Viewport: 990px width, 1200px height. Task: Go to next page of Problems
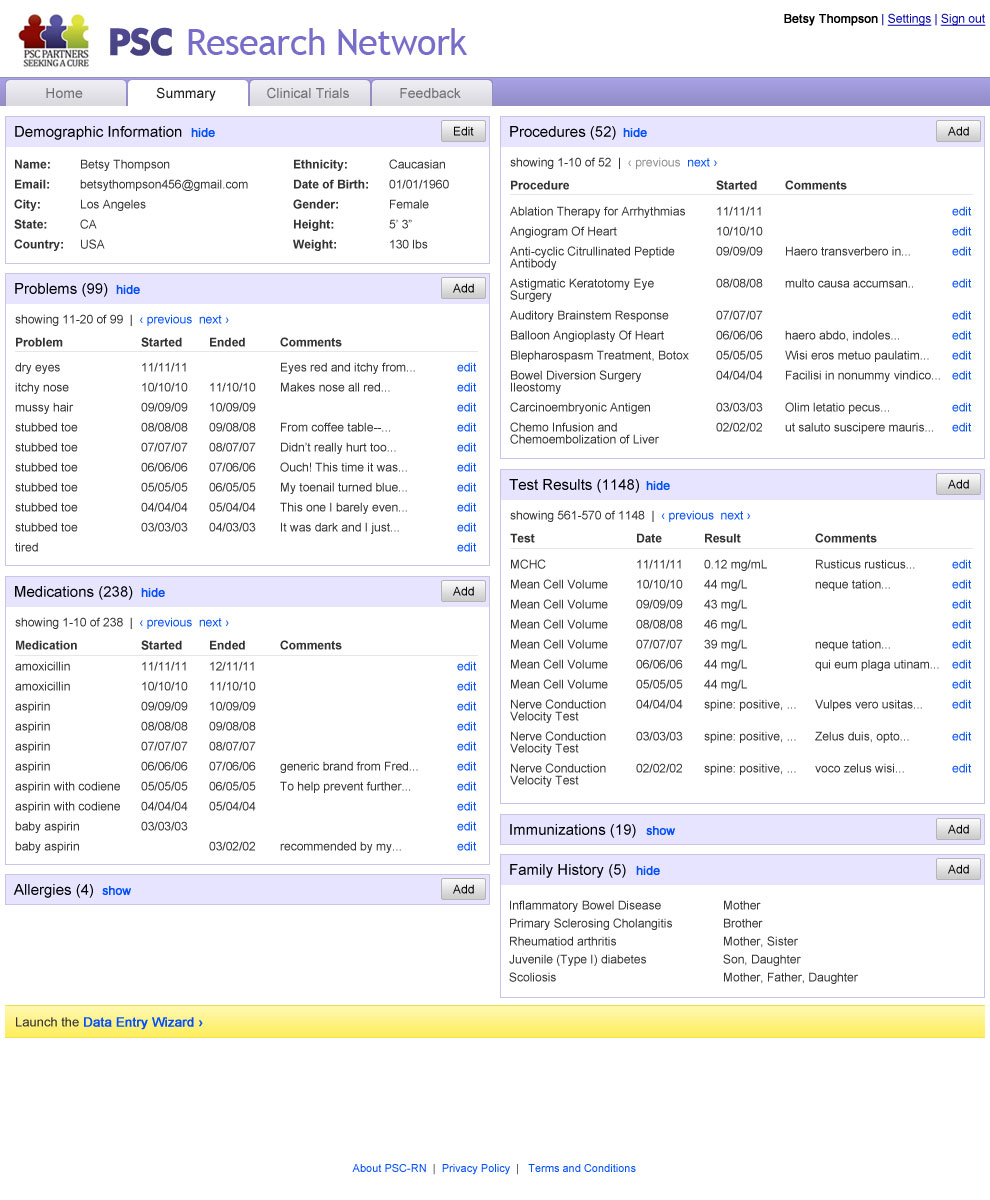pos(213,320)
